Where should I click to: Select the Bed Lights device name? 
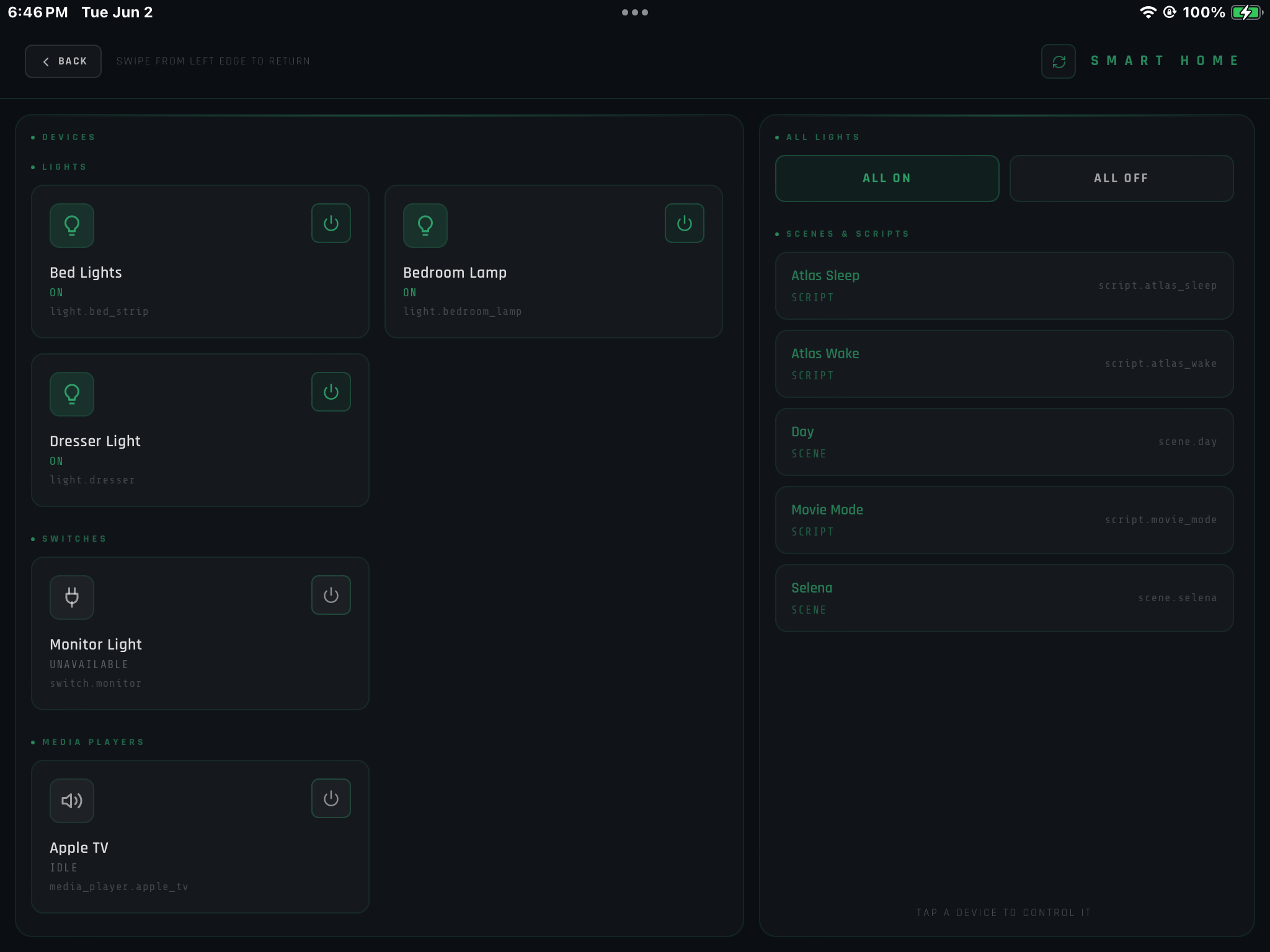click(x=86, y=273)
